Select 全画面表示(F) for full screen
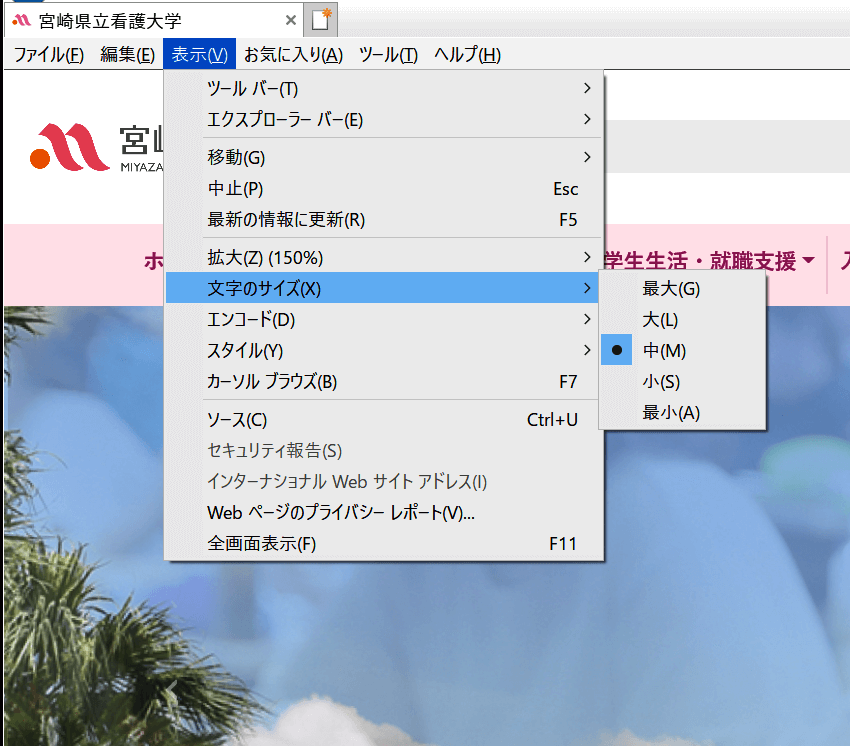 pyautogui.click(x=384, y=543)
